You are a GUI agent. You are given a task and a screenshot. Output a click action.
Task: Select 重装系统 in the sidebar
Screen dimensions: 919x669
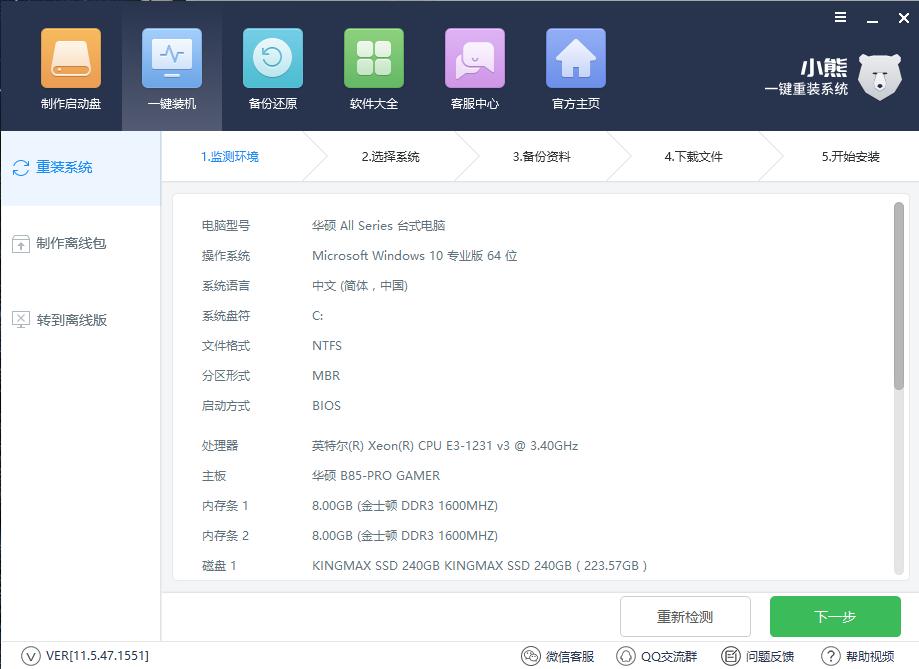[x=81, y=168]
